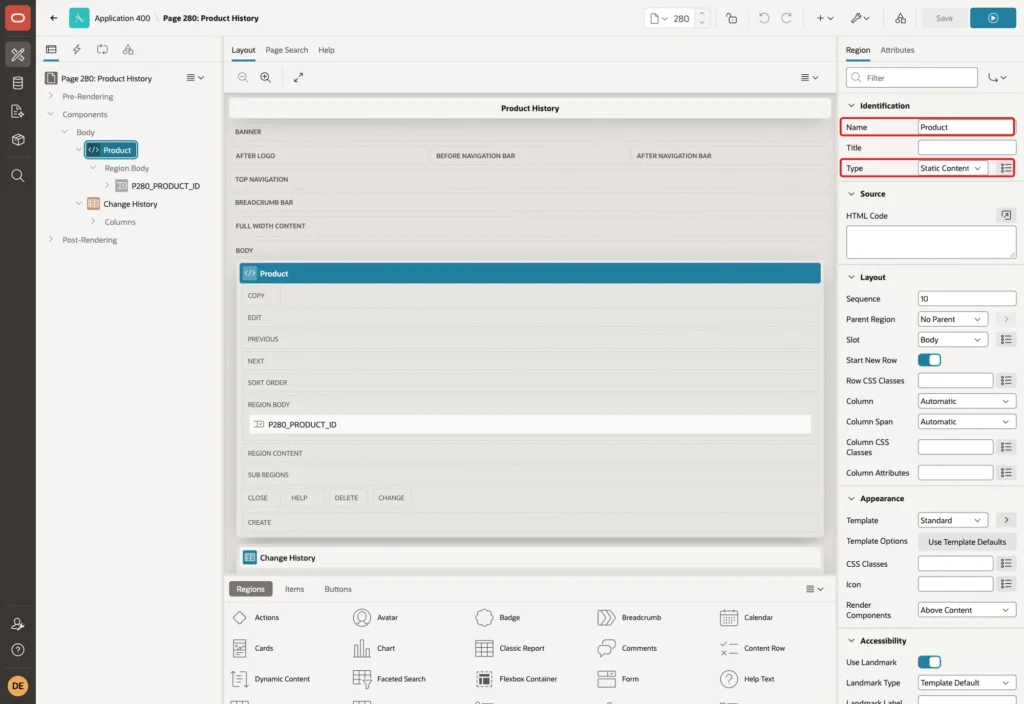Click Use Template Defaults button
The width and height of the screenshot is (1024, 704).
967,542
